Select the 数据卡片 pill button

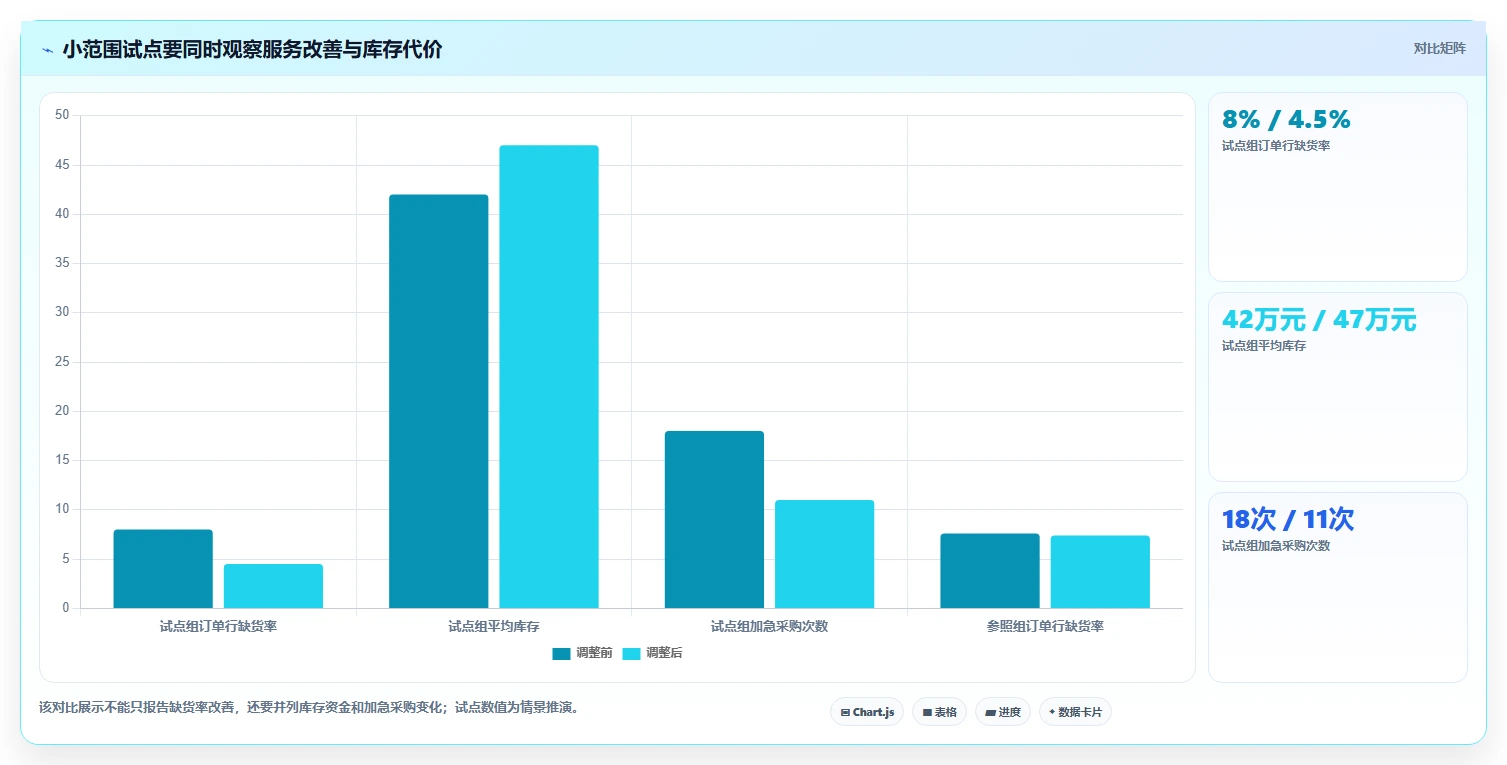click(x=1075, y=712)
